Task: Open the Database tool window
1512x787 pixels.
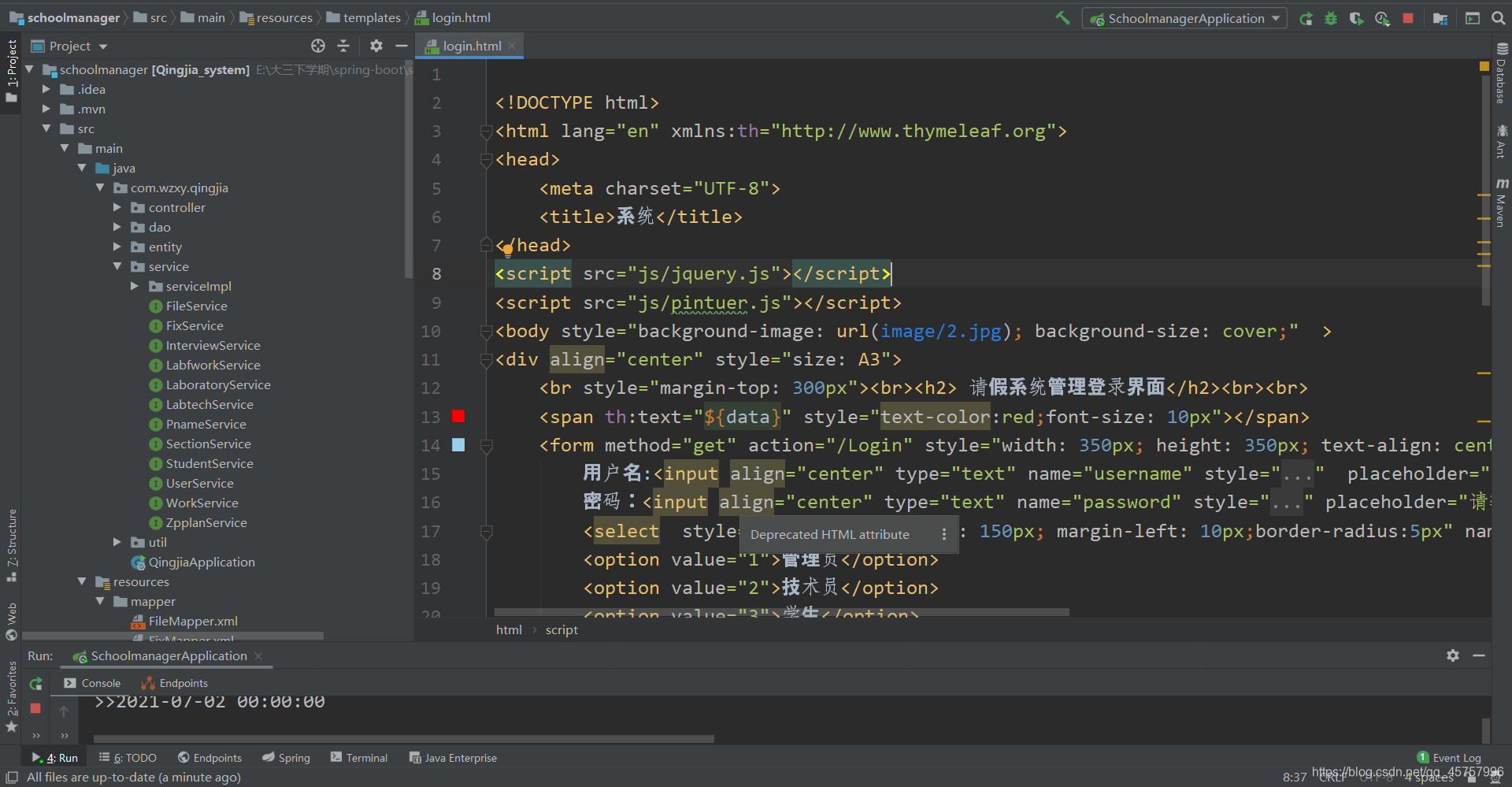Action: point(1502,74)
